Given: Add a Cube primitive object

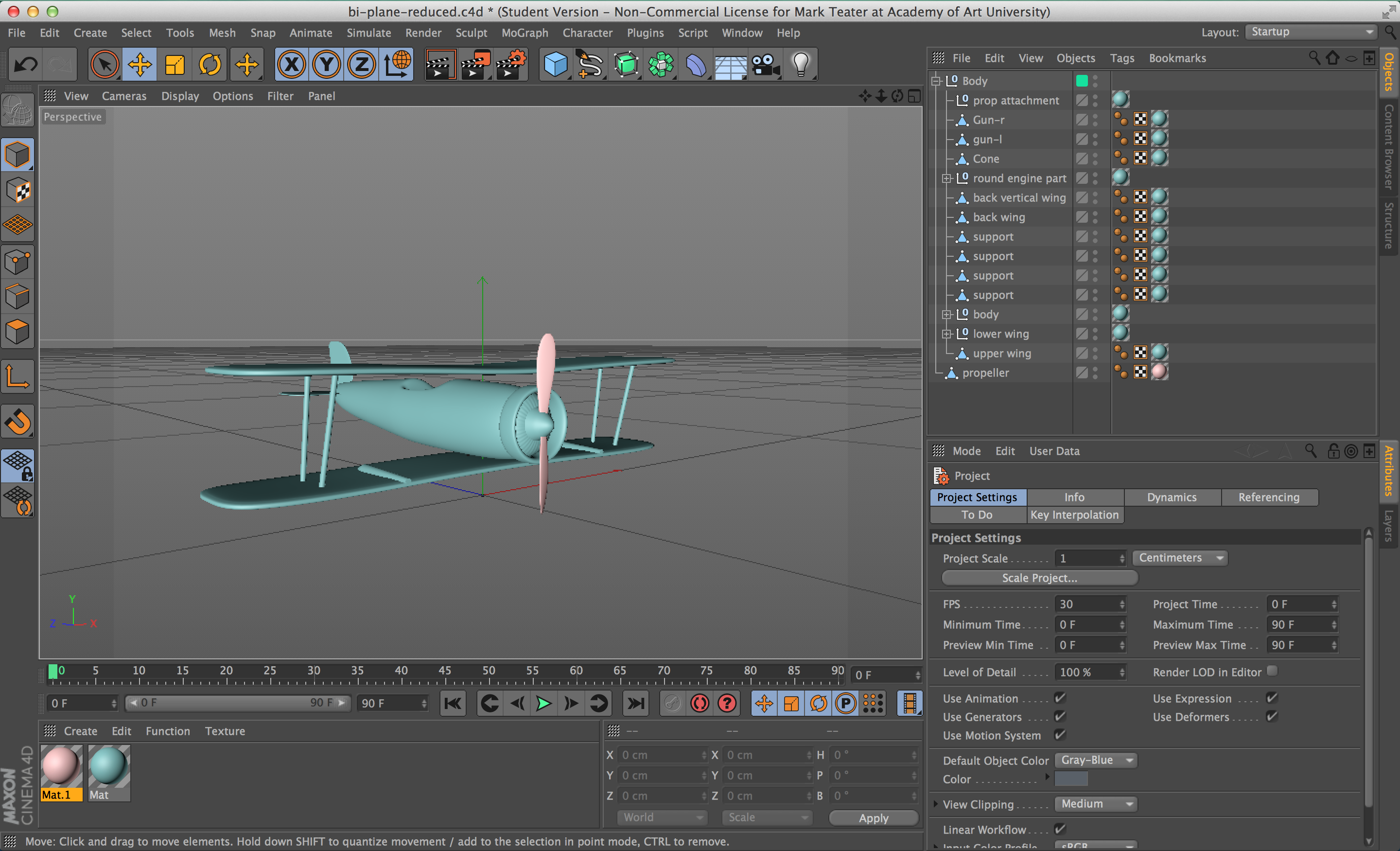Looking at the screenshot, I should tap(555, 65).
